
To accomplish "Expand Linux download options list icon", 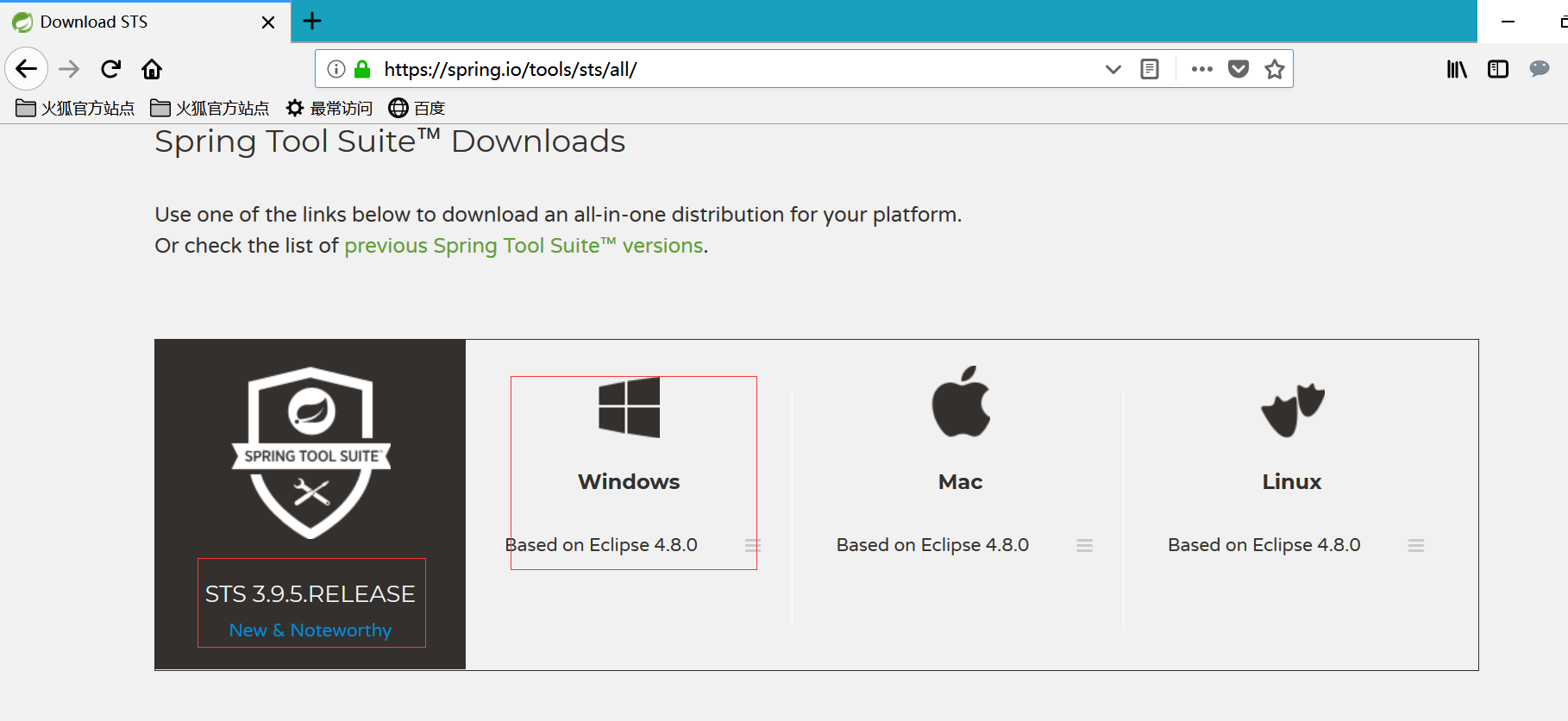I will click(x=1415, y=545).
